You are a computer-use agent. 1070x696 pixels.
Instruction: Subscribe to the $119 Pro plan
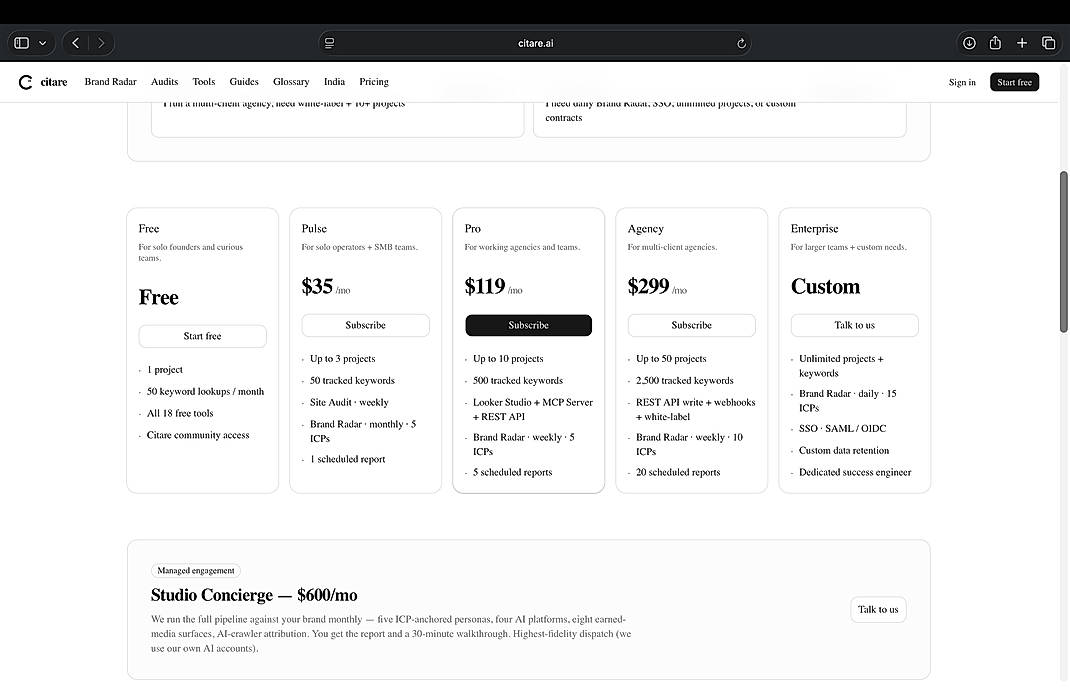tap(529, 325)
